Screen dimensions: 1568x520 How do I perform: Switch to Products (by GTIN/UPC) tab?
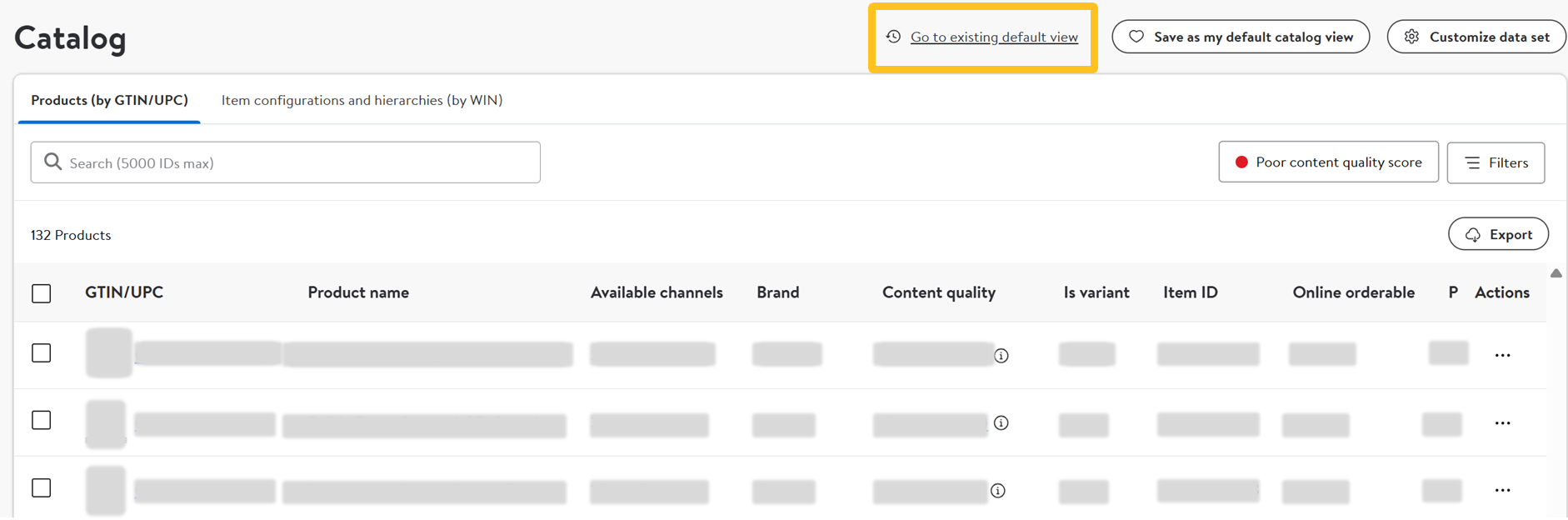coord(109,100)
